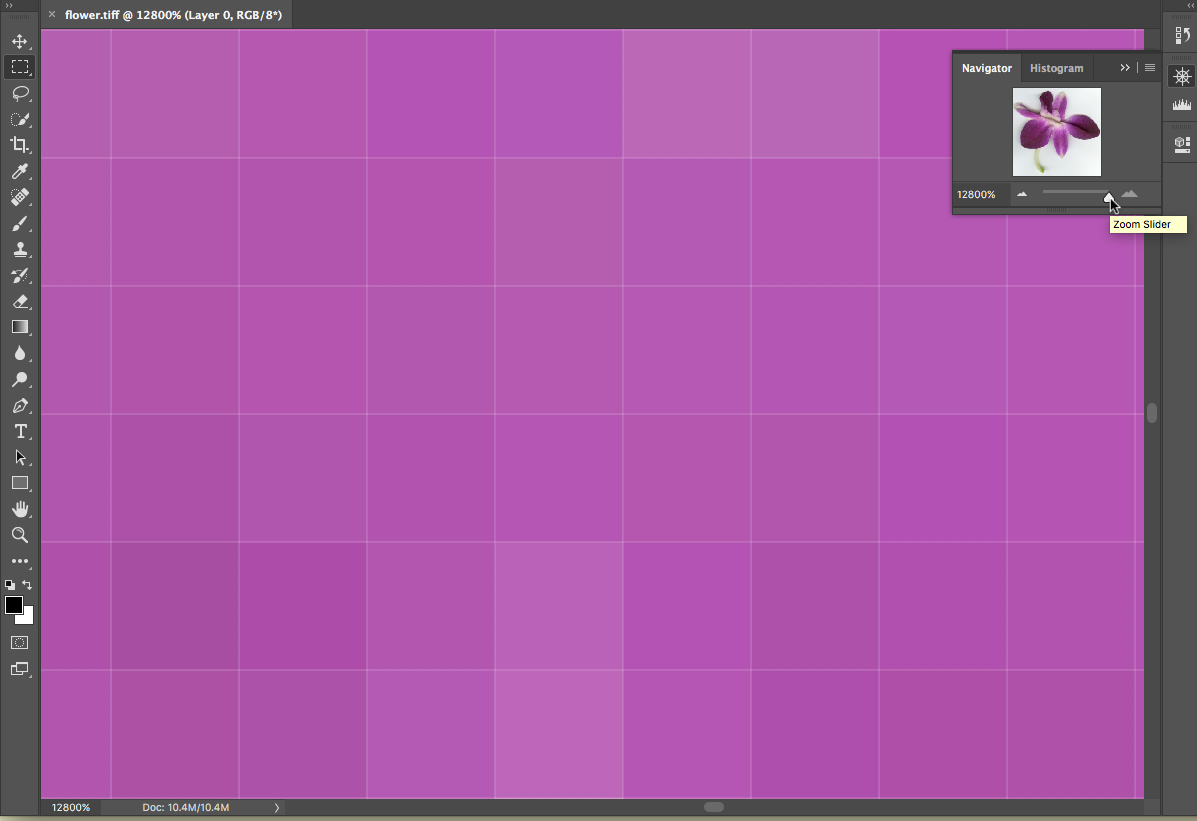The height and width of the screenshot is (821, 1197).
Task: Open the Navigator panel menu
Action: pos(1150,68)
